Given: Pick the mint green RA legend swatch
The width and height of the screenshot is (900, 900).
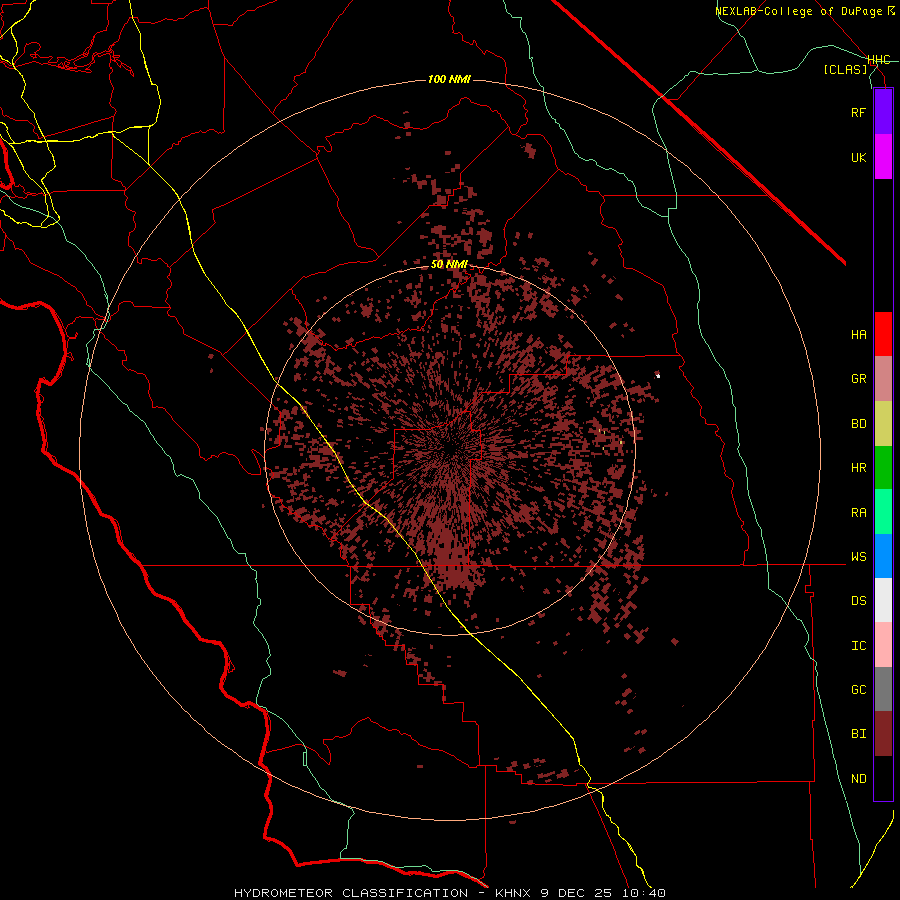Looking at the screenshot, I should [883, 512].
